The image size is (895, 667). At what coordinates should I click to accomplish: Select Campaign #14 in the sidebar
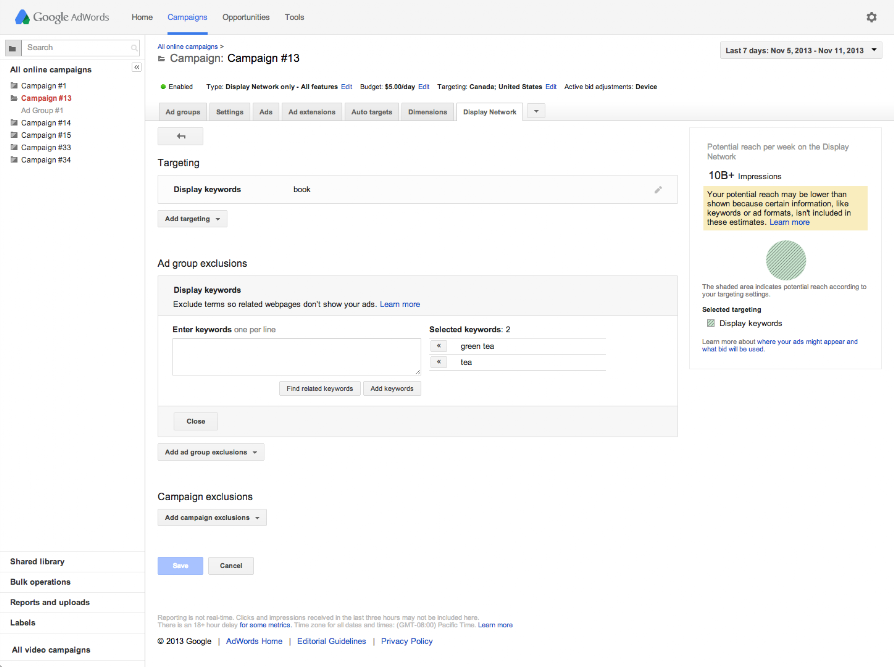[45, 123]
